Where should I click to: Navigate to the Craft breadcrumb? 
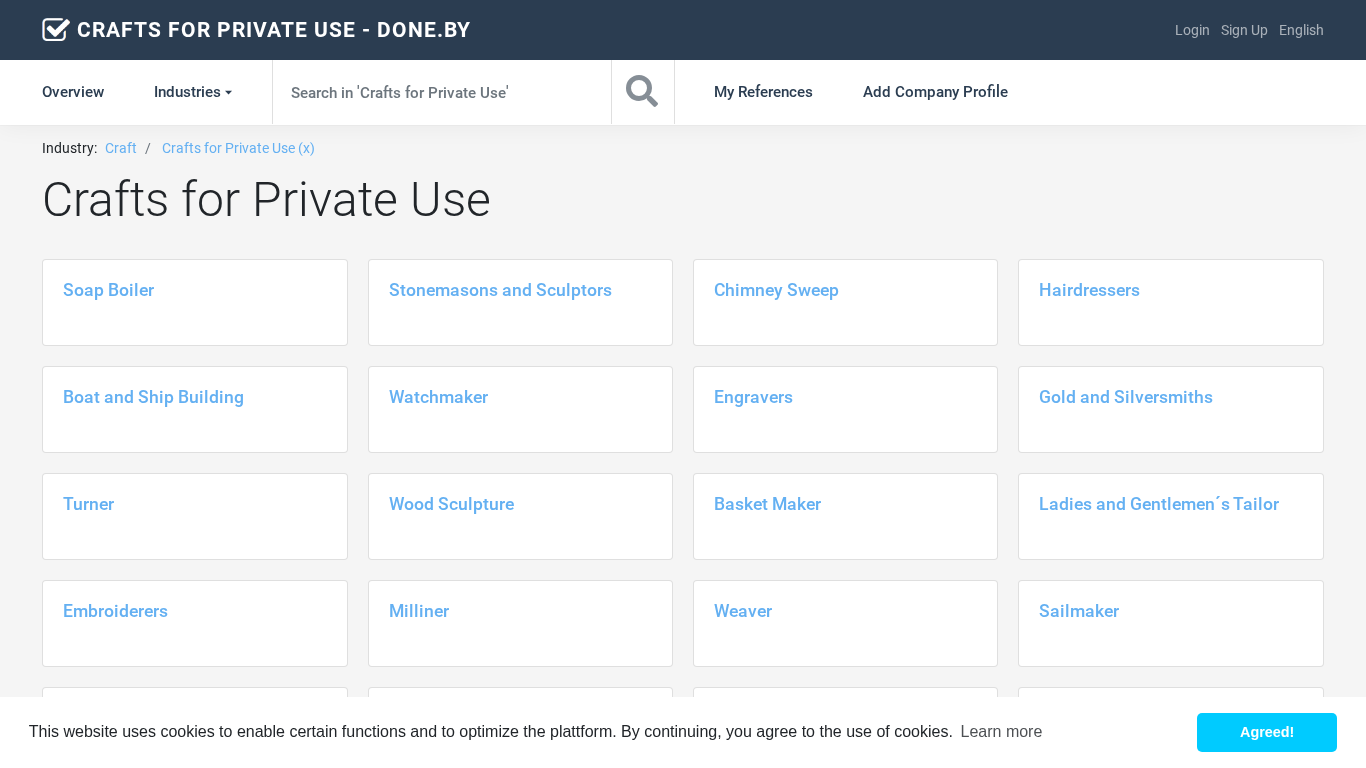[x=121, y=148]
